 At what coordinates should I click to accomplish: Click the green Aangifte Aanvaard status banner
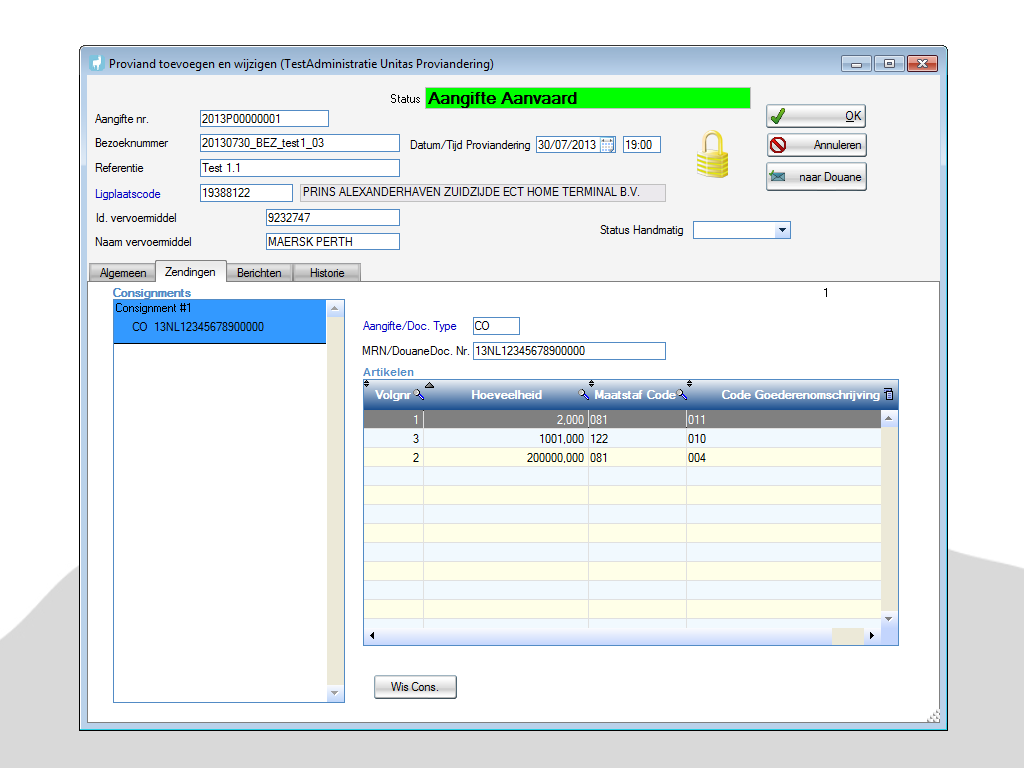(588, 98)
